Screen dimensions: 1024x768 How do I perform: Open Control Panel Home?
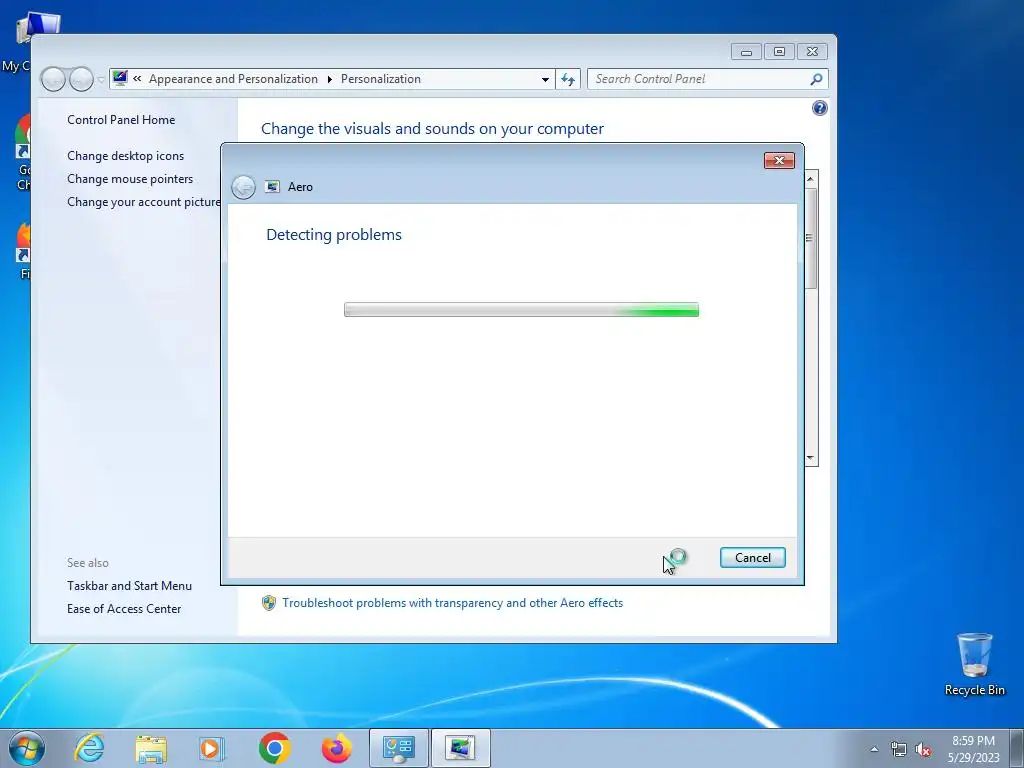coord(121,120)
